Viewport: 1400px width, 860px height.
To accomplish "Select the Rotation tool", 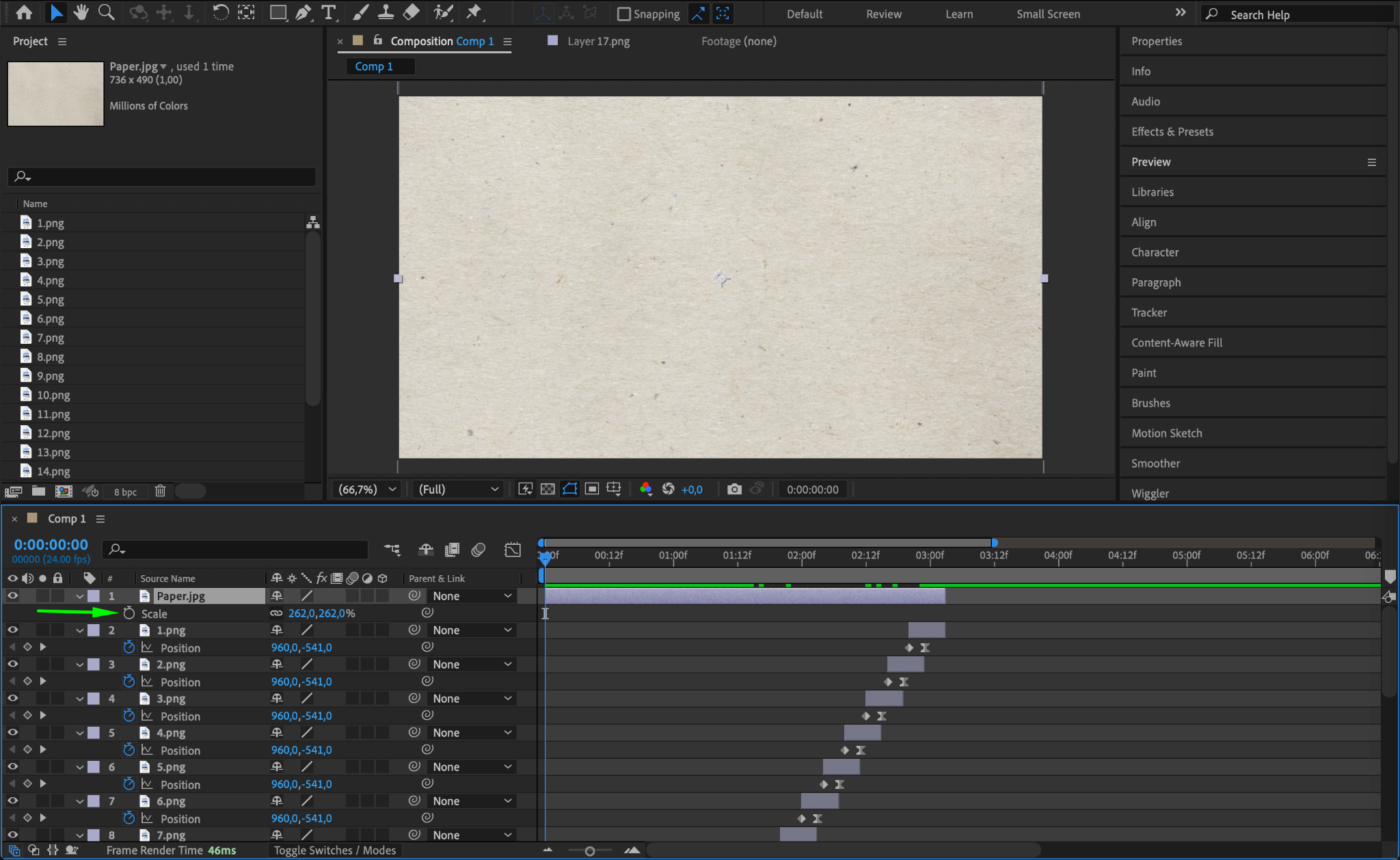I will [x=220, y=12].
